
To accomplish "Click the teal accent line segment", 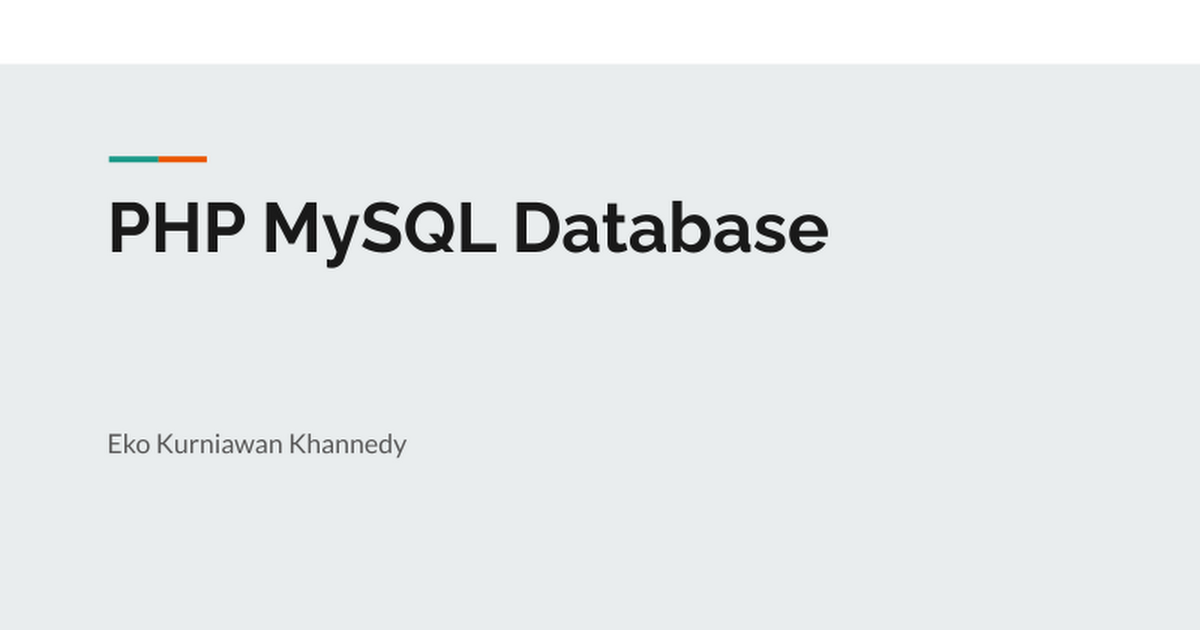I will (133, 159).
